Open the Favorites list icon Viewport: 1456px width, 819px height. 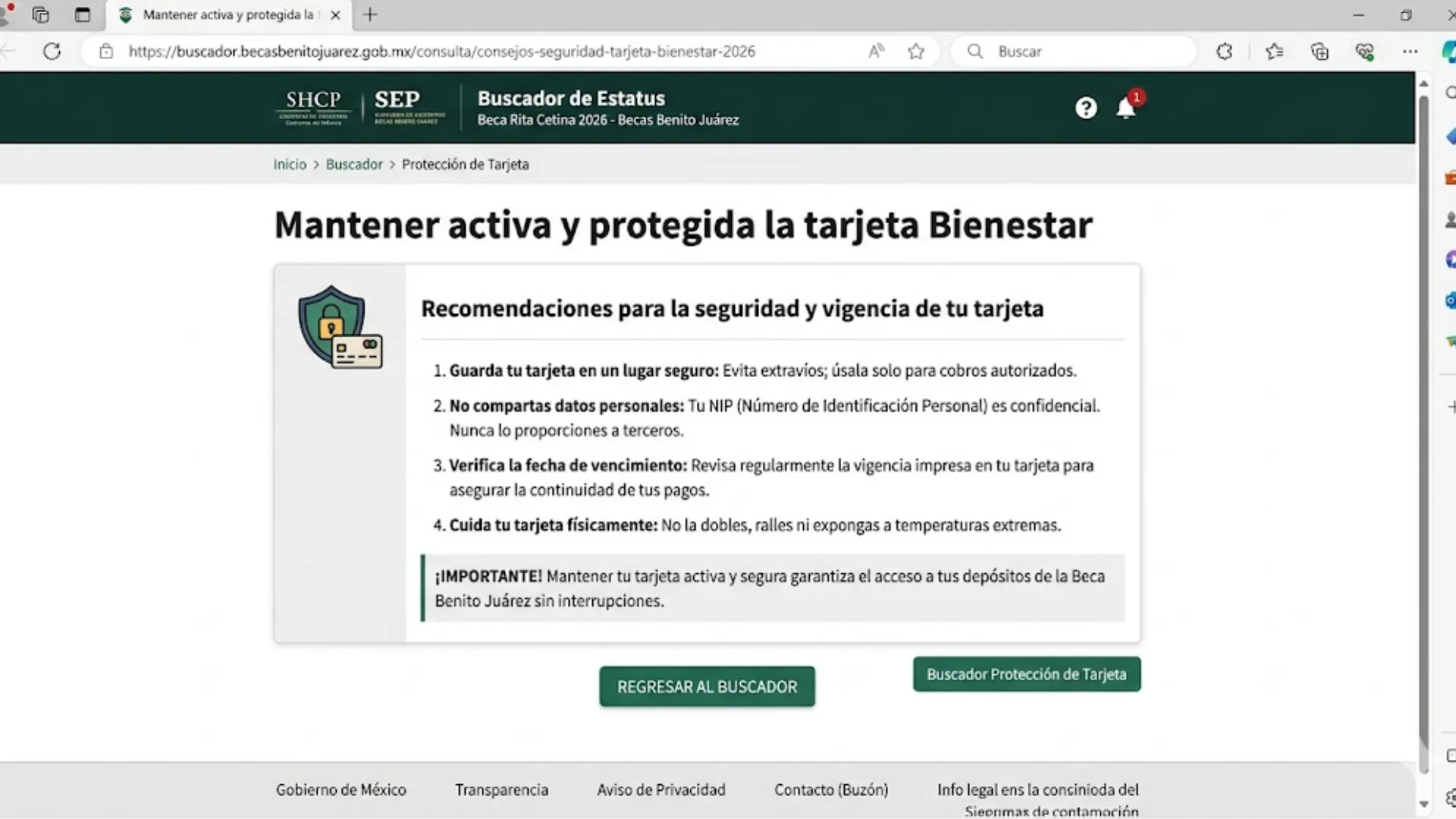click(x=1274, y=52)
